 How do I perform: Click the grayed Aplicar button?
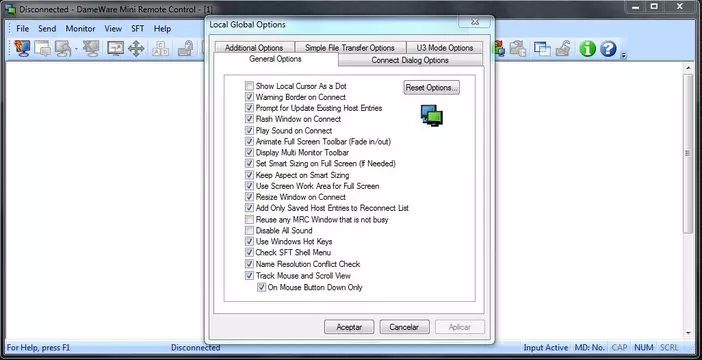tap(460, 327)
